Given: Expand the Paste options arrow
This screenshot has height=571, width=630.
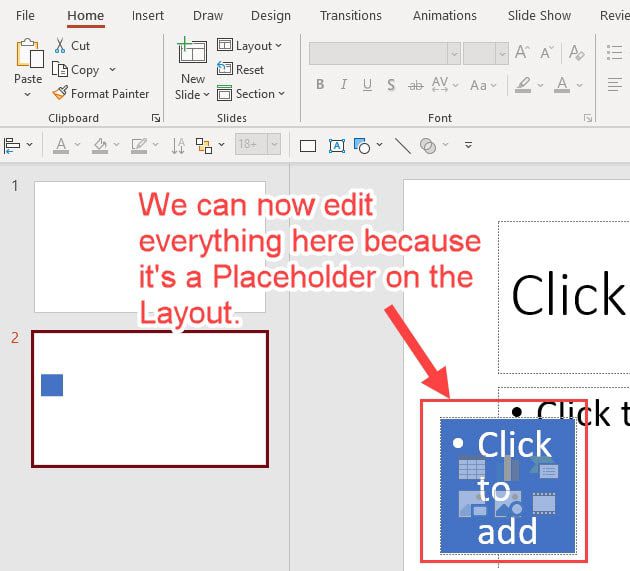Looking at the screenshot, I should coord(27,95).
